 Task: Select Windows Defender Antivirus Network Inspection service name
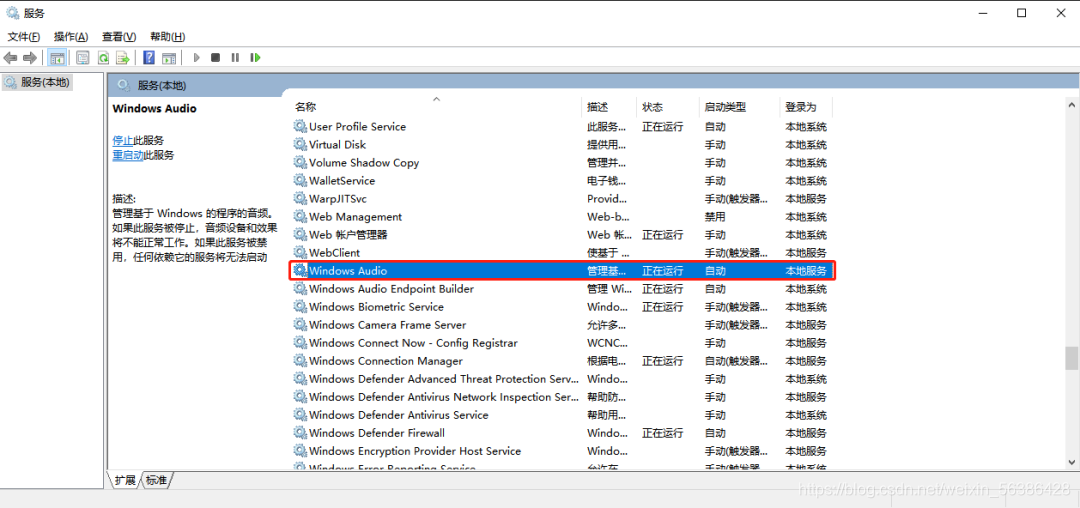click(444, 397)
